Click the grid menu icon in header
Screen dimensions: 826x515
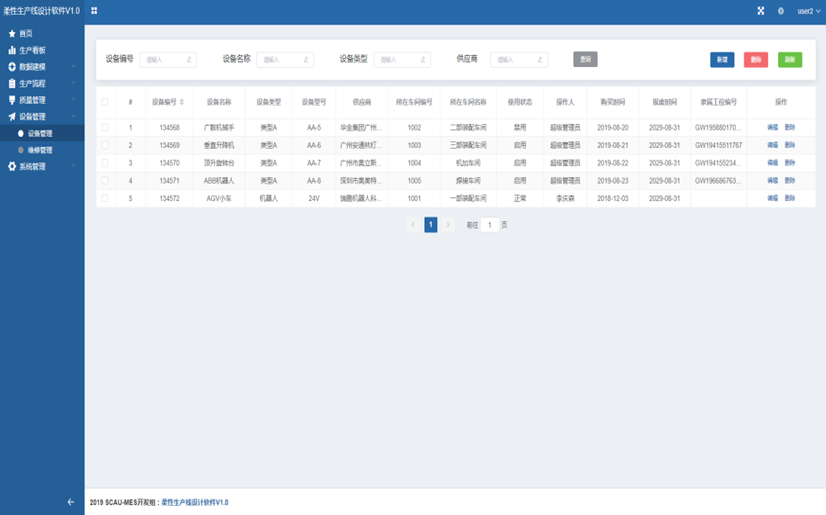(94, 11)
